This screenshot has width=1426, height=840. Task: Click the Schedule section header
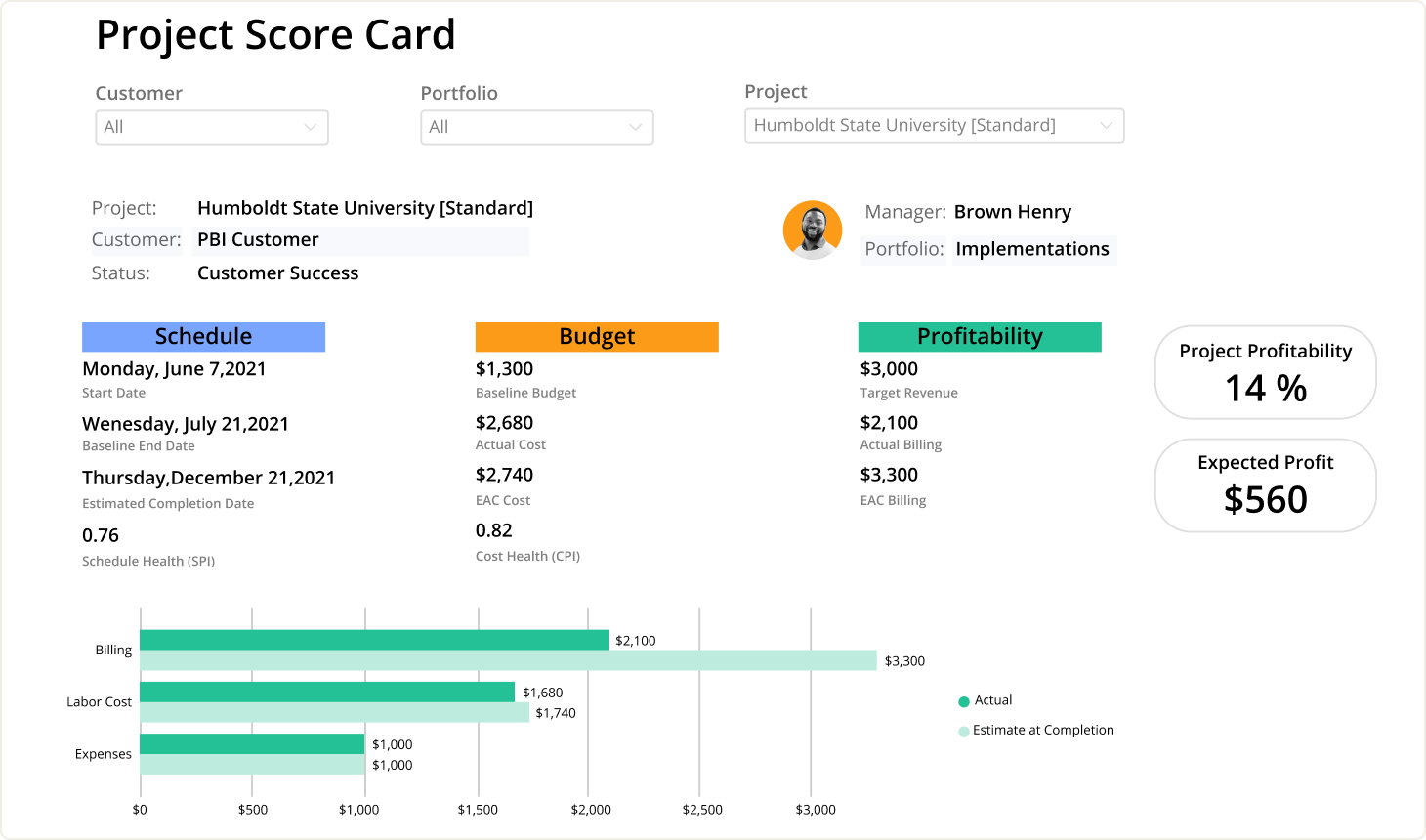point(203,336)
